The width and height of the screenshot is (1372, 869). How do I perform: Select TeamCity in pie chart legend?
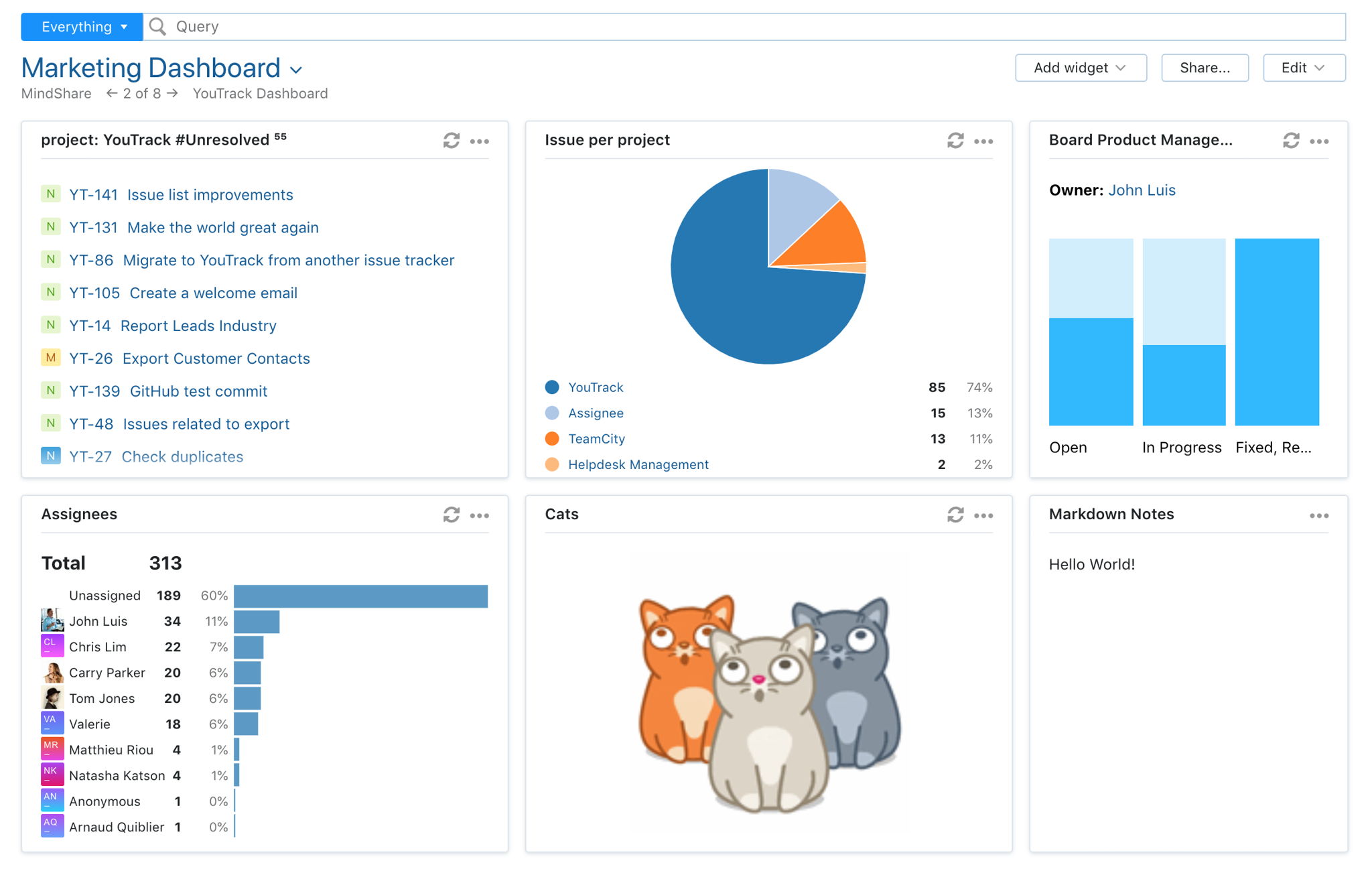point(596,439)
